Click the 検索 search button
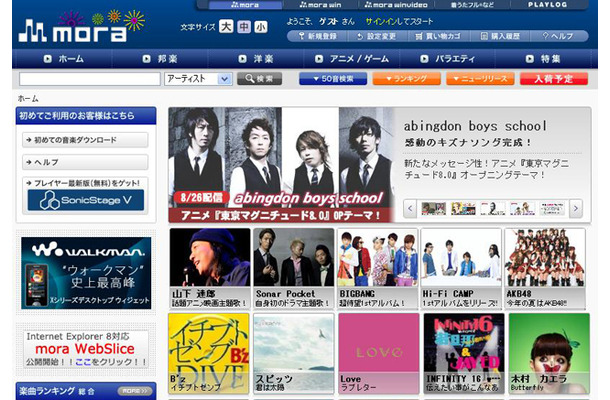 tap(259, 79)
